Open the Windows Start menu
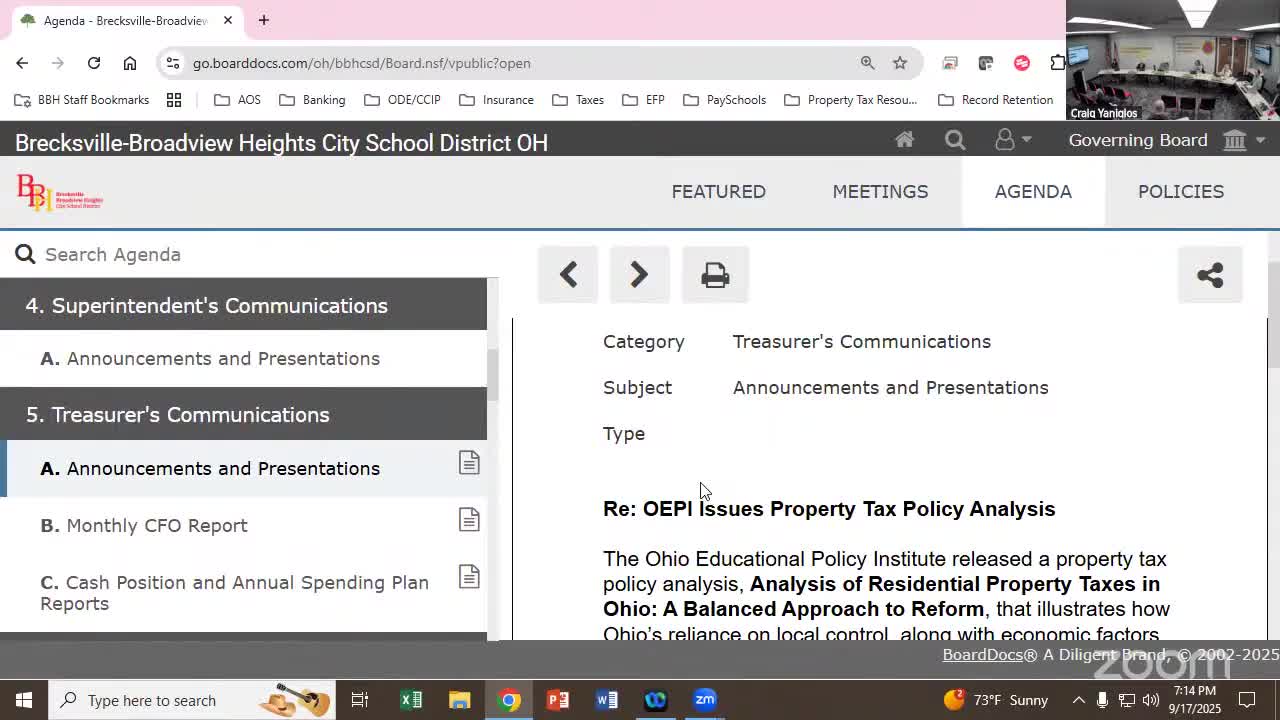1280x720 pixels. [x=24, y=700]
